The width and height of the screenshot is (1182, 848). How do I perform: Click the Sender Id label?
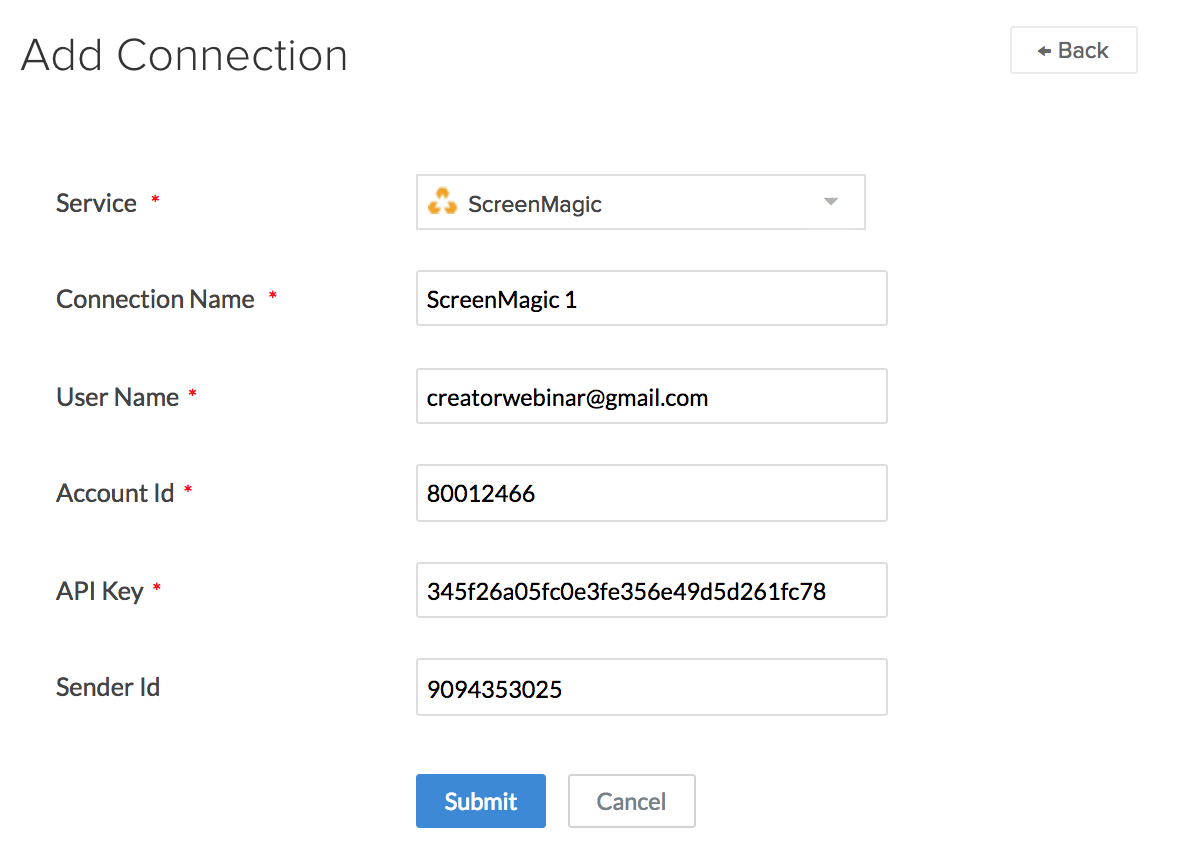point(108,687)
